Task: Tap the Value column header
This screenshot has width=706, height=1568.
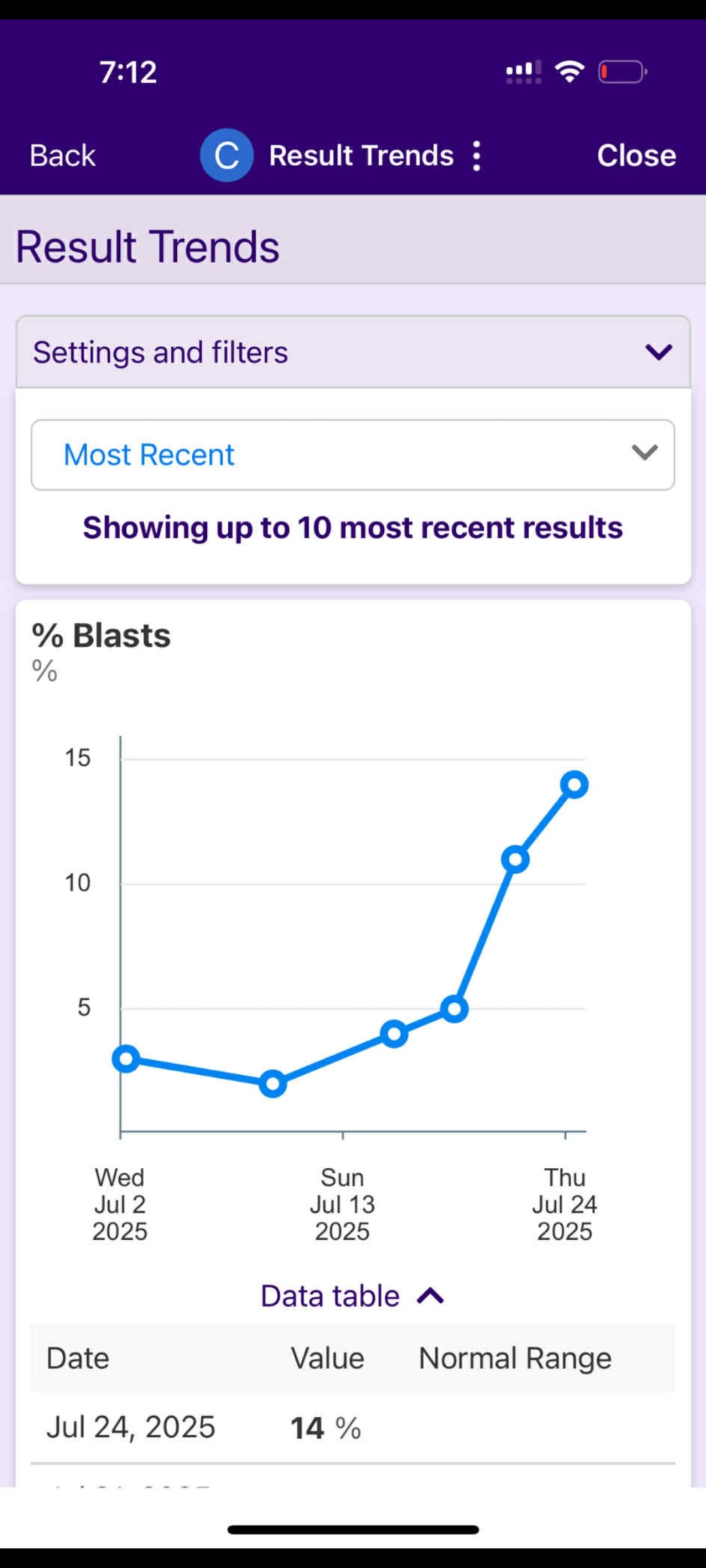Action: point(327,1358)
